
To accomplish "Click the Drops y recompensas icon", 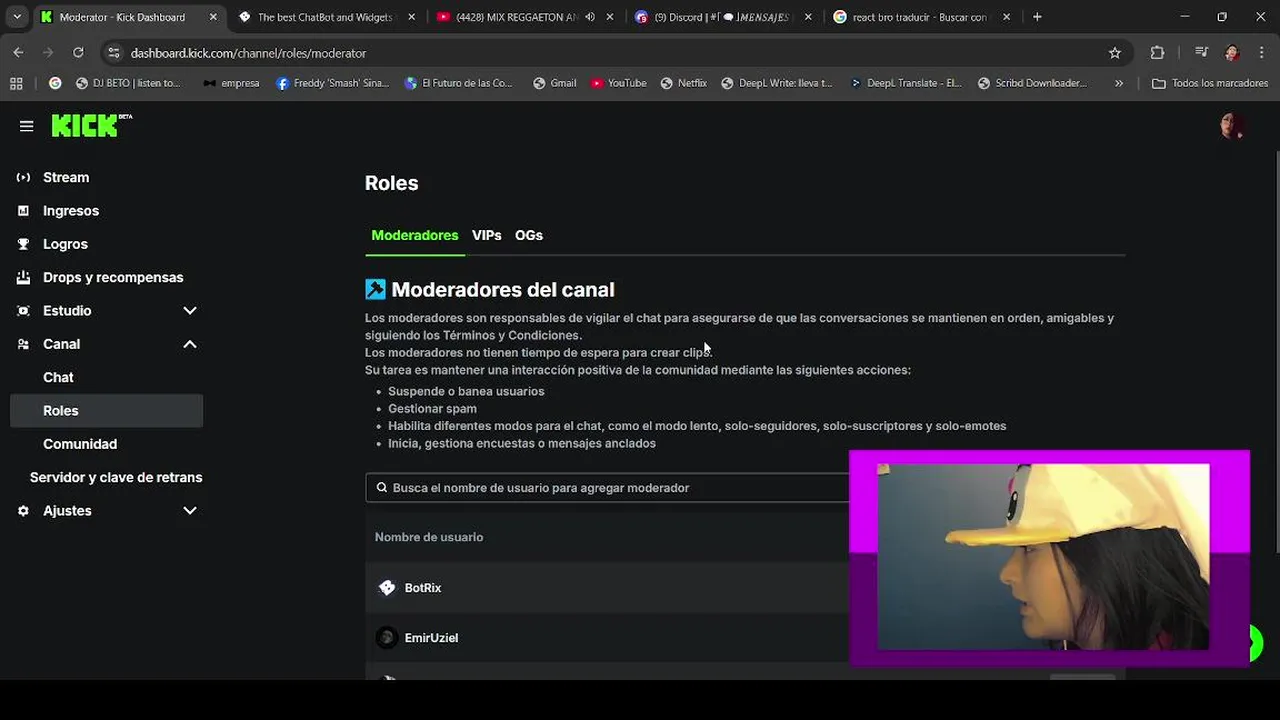I will point(23,277).
